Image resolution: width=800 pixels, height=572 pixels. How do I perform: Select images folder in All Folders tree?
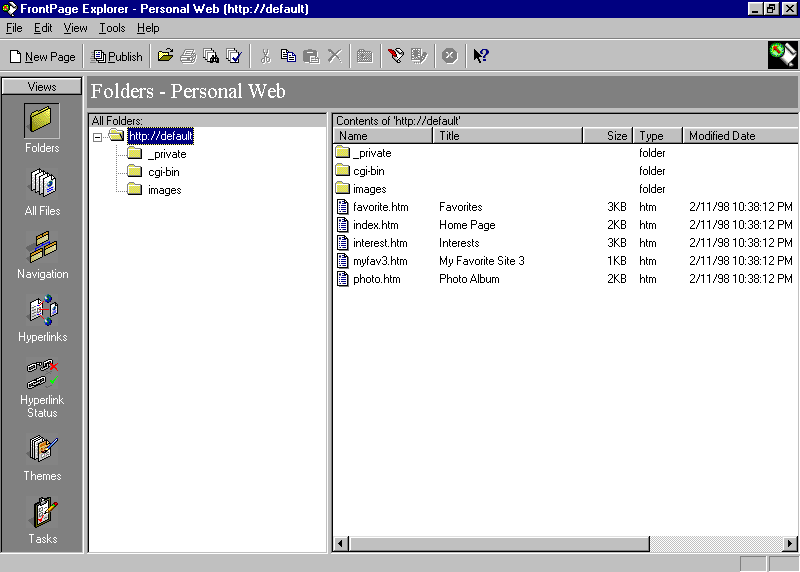164,190
